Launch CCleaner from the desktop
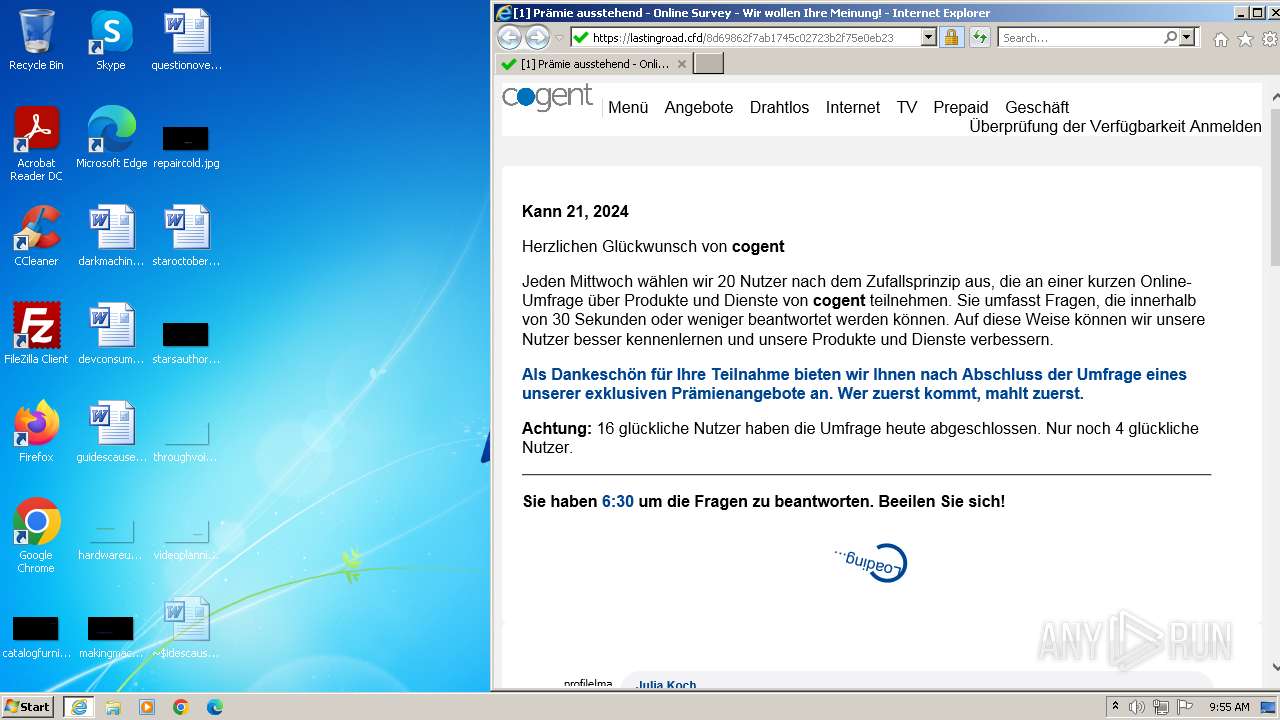 click(36, 236)
